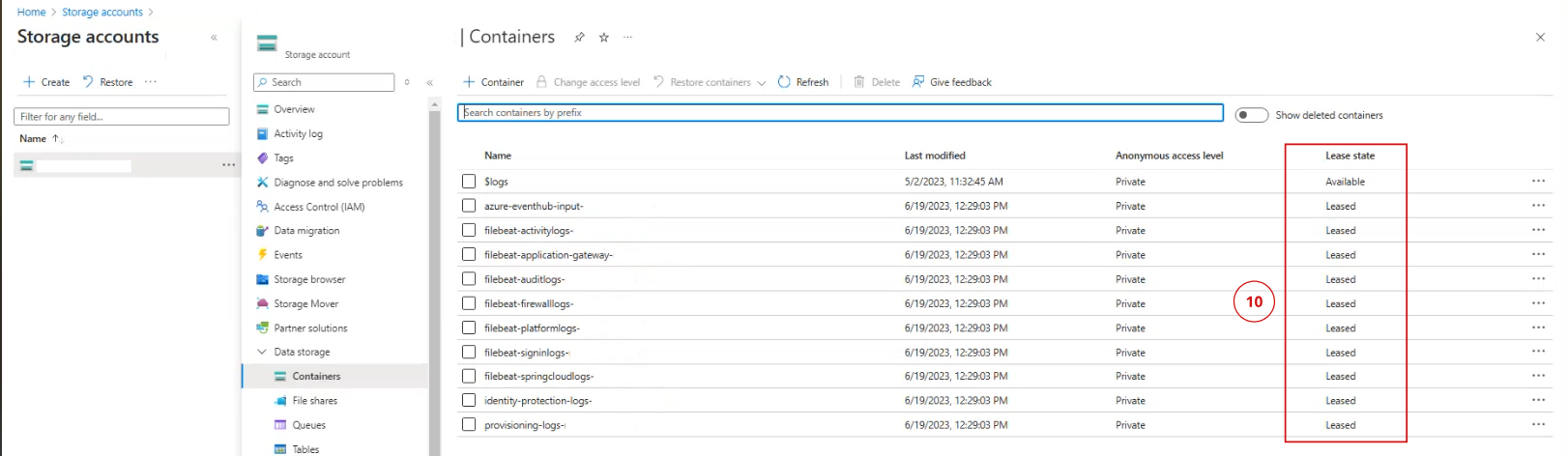This screenshot has width=1568, height=456.
Task: Click Change access level button
Action: (588, 82)
